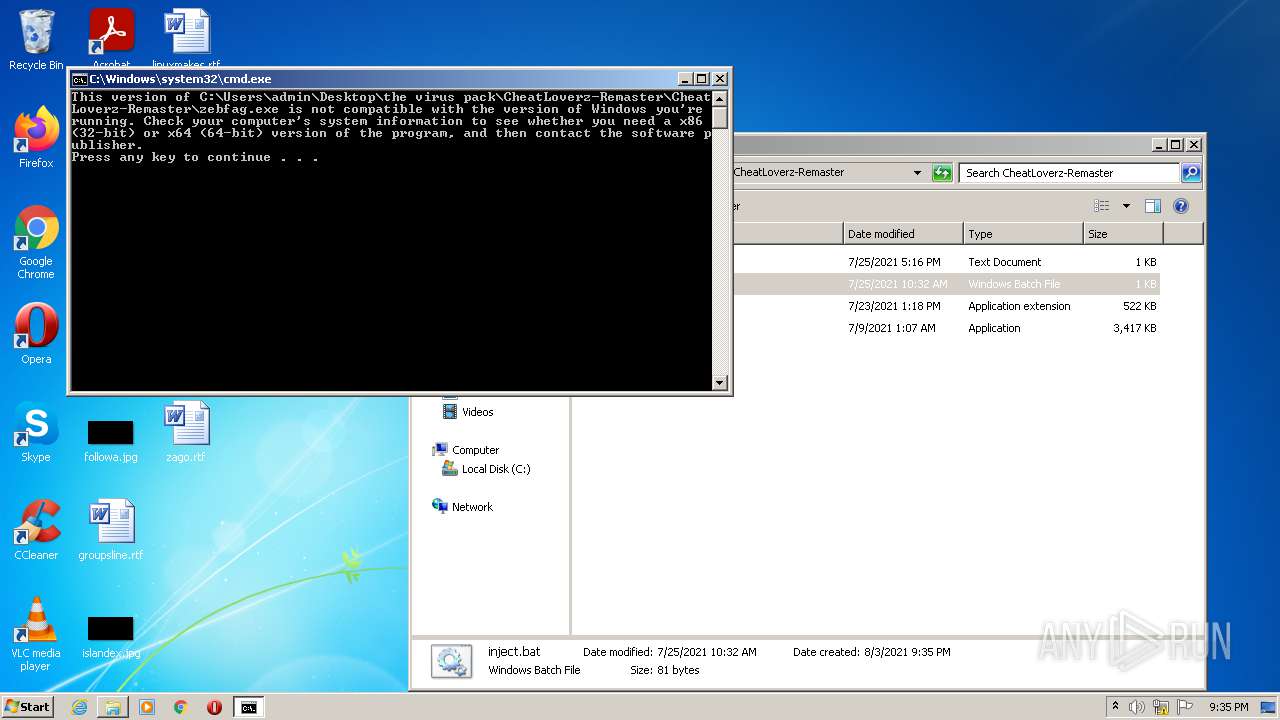This screenshot has height=720, width=1280.
Task: Click the taskbar clock showing 9:35 PM
Action: (x=1228, y=707)
